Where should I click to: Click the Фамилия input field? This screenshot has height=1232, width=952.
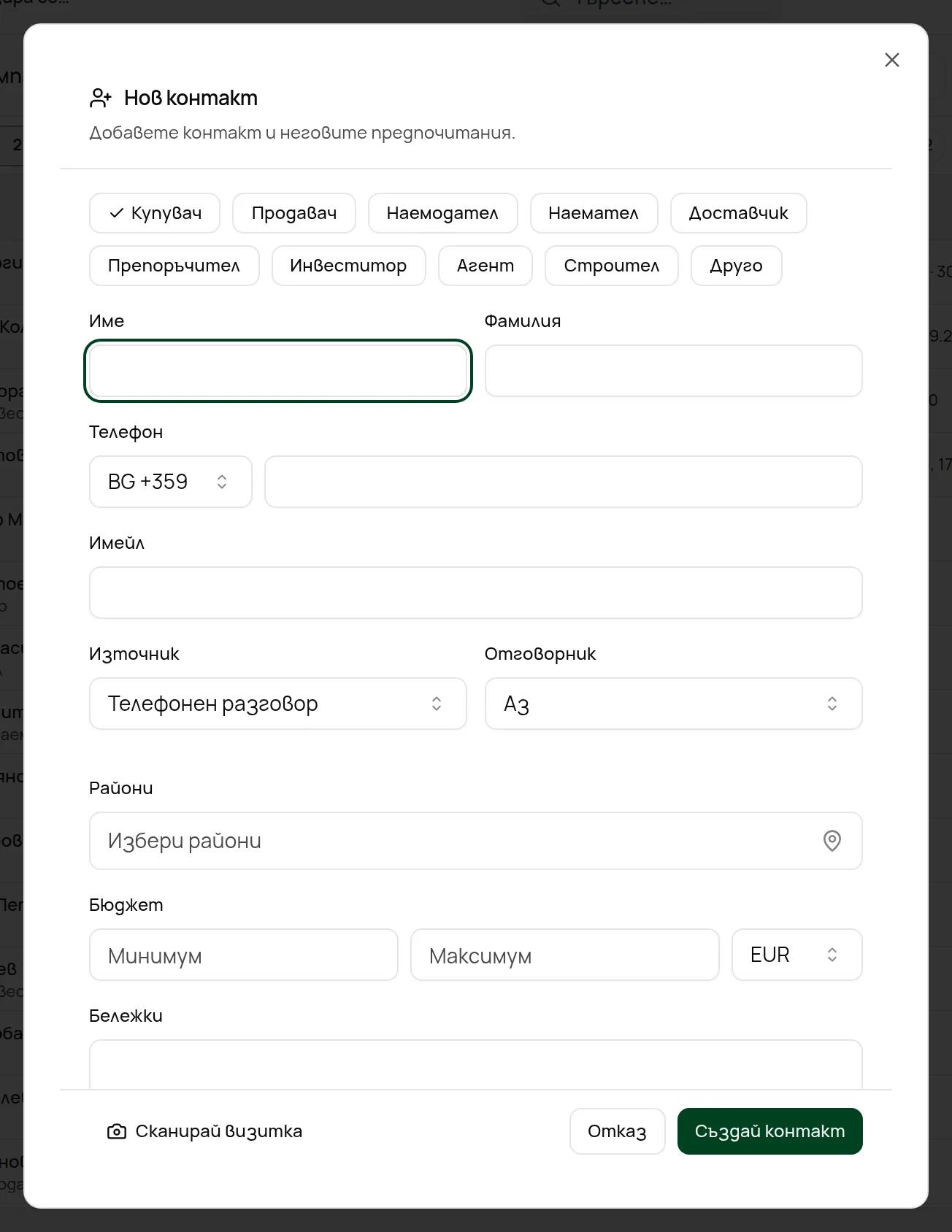pos(673,371)
